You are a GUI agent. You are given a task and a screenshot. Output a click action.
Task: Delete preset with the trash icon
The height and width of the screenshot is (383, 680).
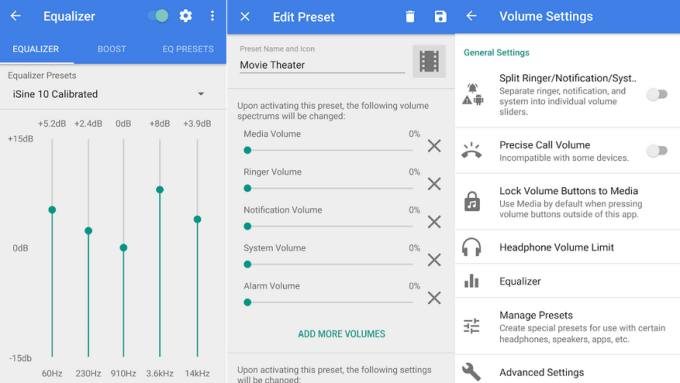coord(410,16)
